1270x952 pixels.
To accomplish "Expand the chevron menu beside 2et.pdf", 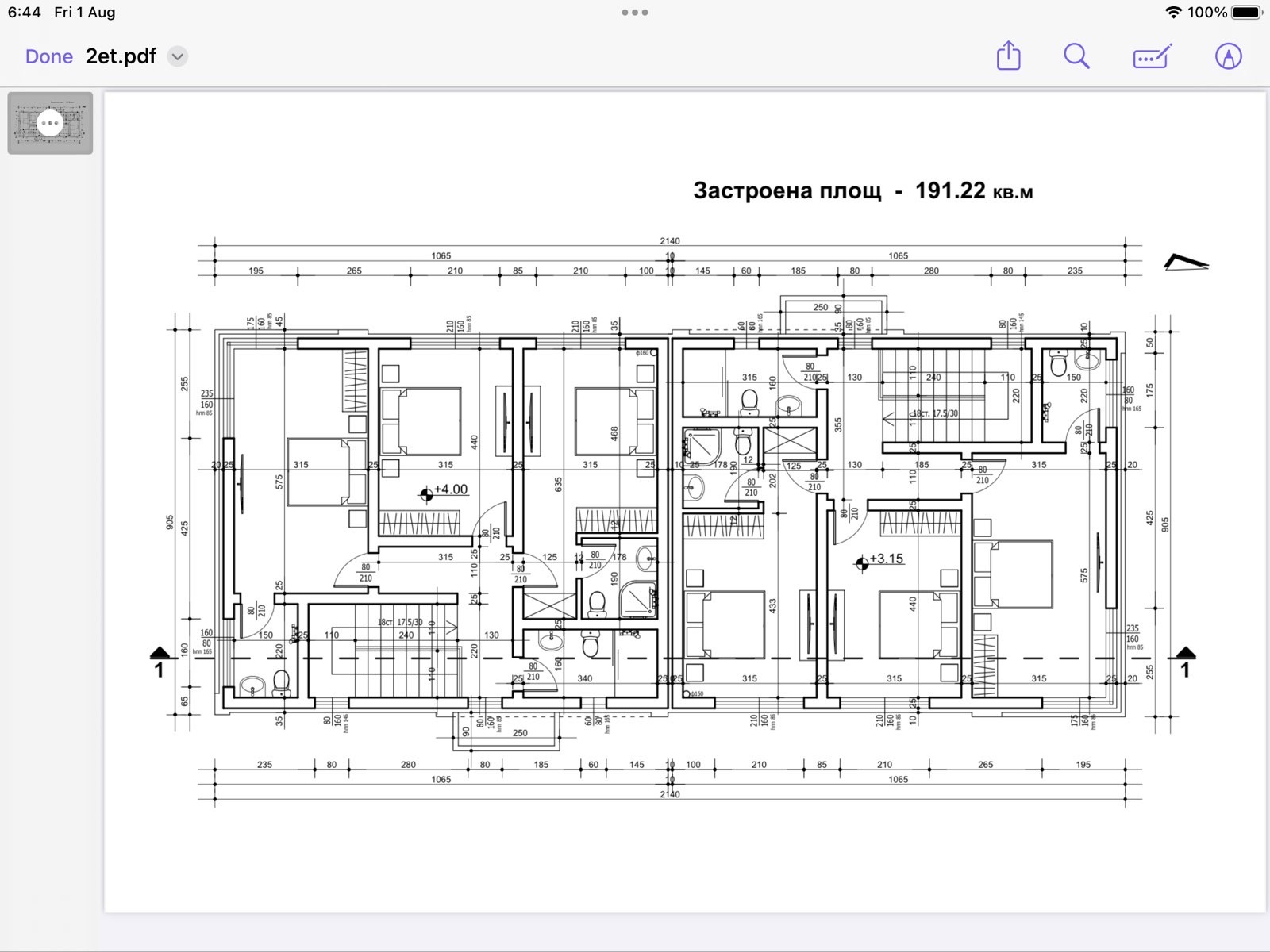I will click(x=178, y=56).
